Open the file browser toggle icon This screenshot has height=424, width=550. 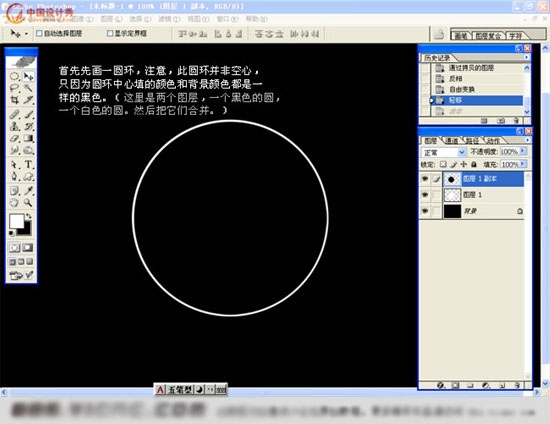click(439, 34)
